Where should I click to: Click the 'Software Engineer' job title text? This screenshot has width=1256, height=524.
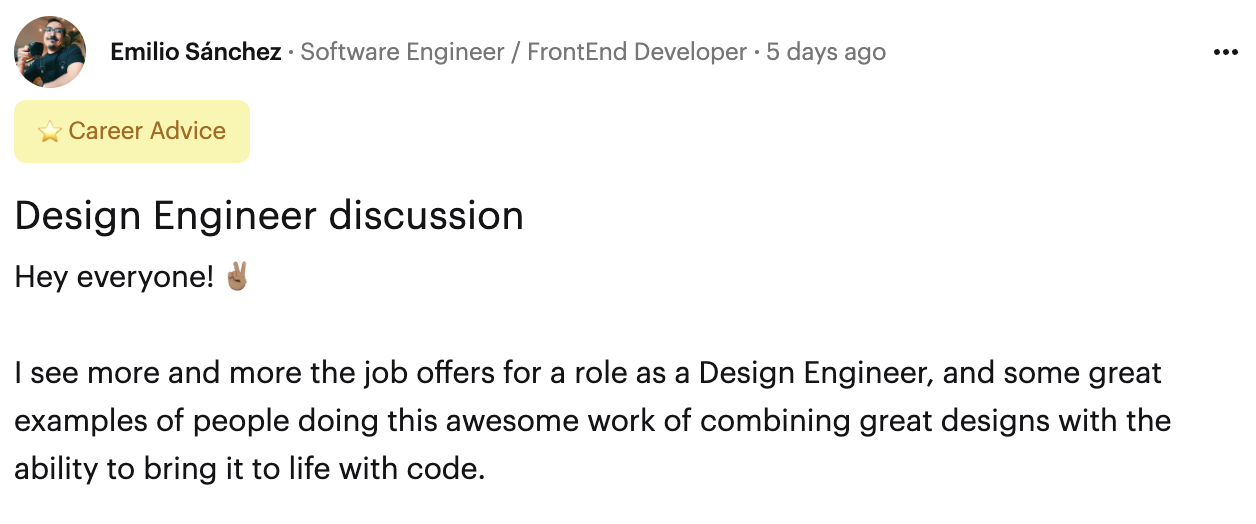(x=402, y=52)
